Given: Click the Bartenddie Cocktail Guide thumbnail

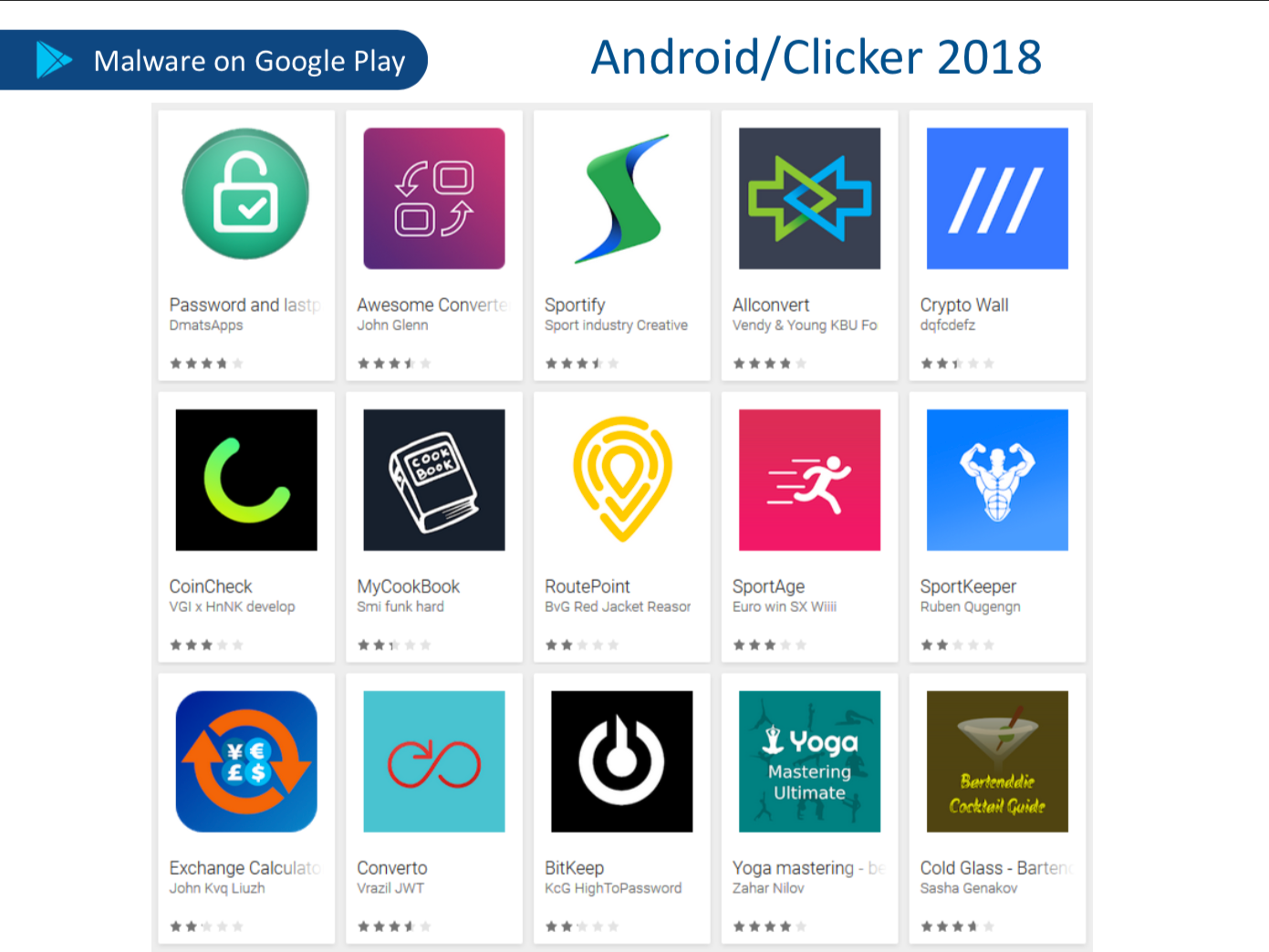Looking at the screenshot, I should (997, 761).
